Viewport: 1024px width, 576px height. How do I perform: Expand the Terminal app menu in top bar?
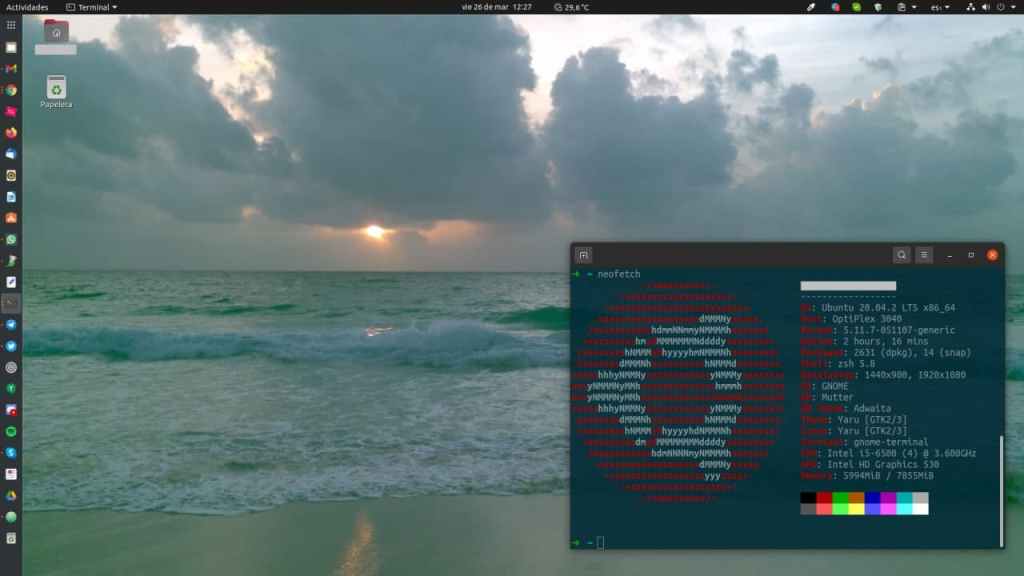(x=91, y=7)
